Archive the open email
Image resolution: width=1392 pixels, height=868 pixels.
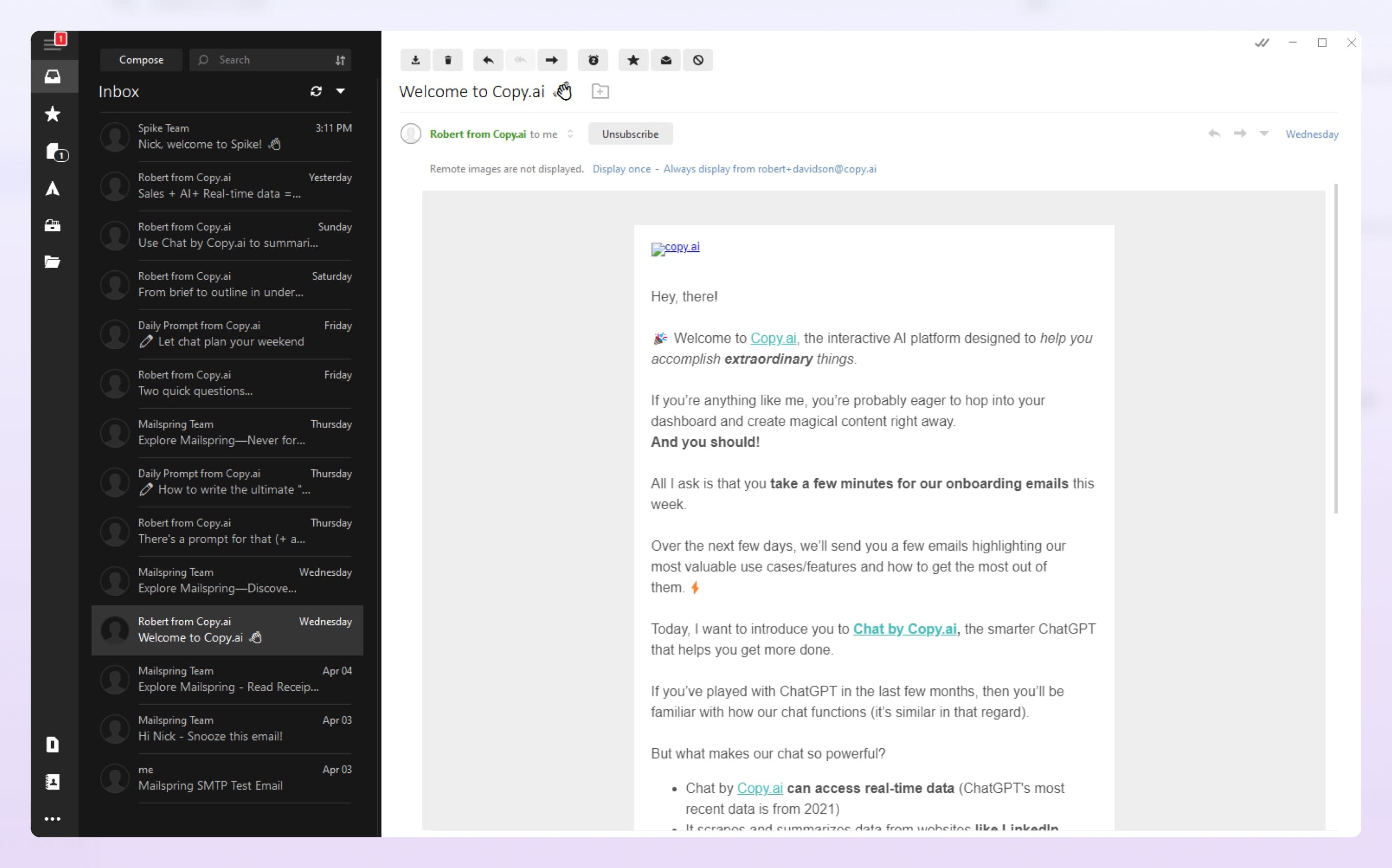pos(415,60)
